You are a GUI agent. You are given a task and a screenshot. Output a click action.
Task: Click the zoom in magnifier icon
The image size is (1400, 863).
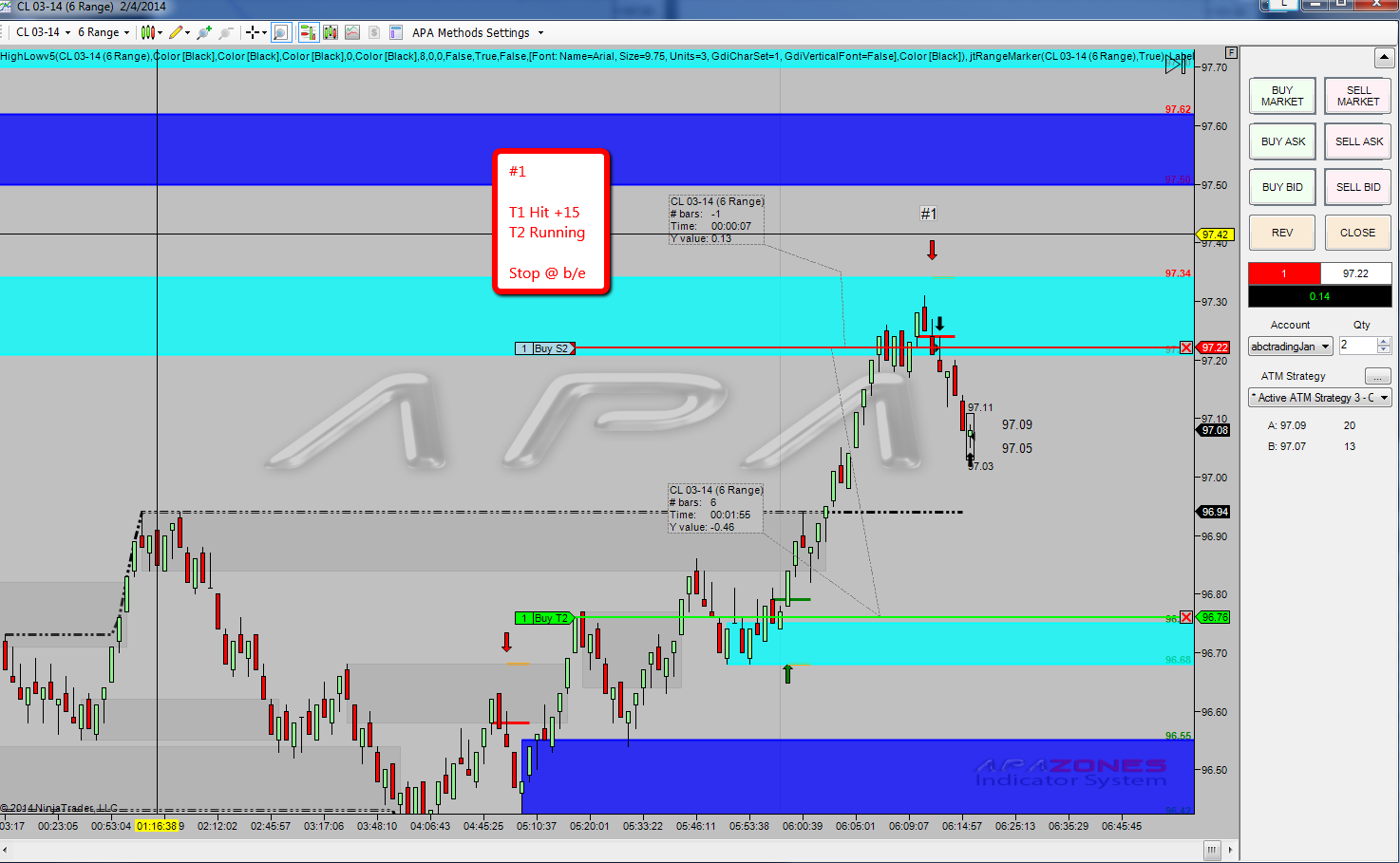[203, 32]
